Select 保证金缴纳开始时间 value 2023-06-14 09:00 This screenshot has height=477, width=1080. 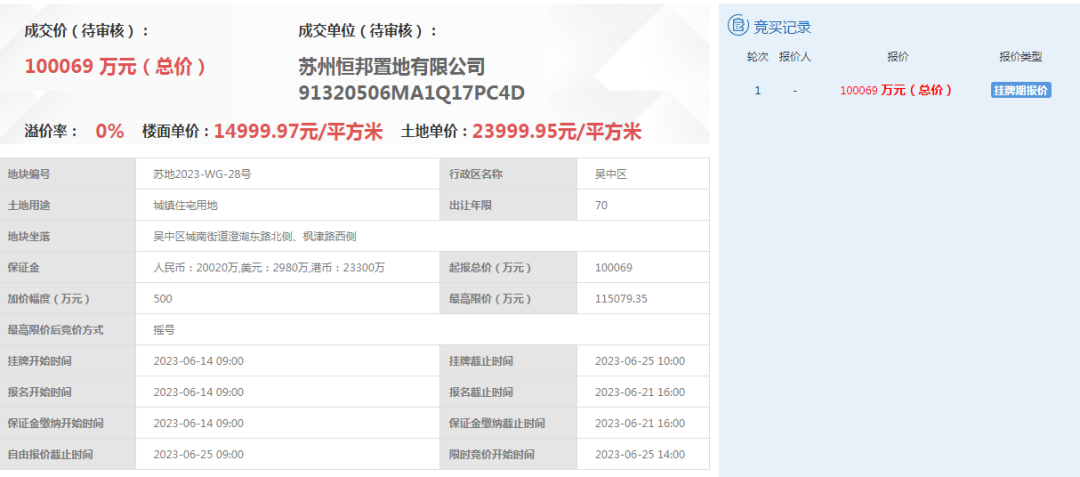pos(198,423)
